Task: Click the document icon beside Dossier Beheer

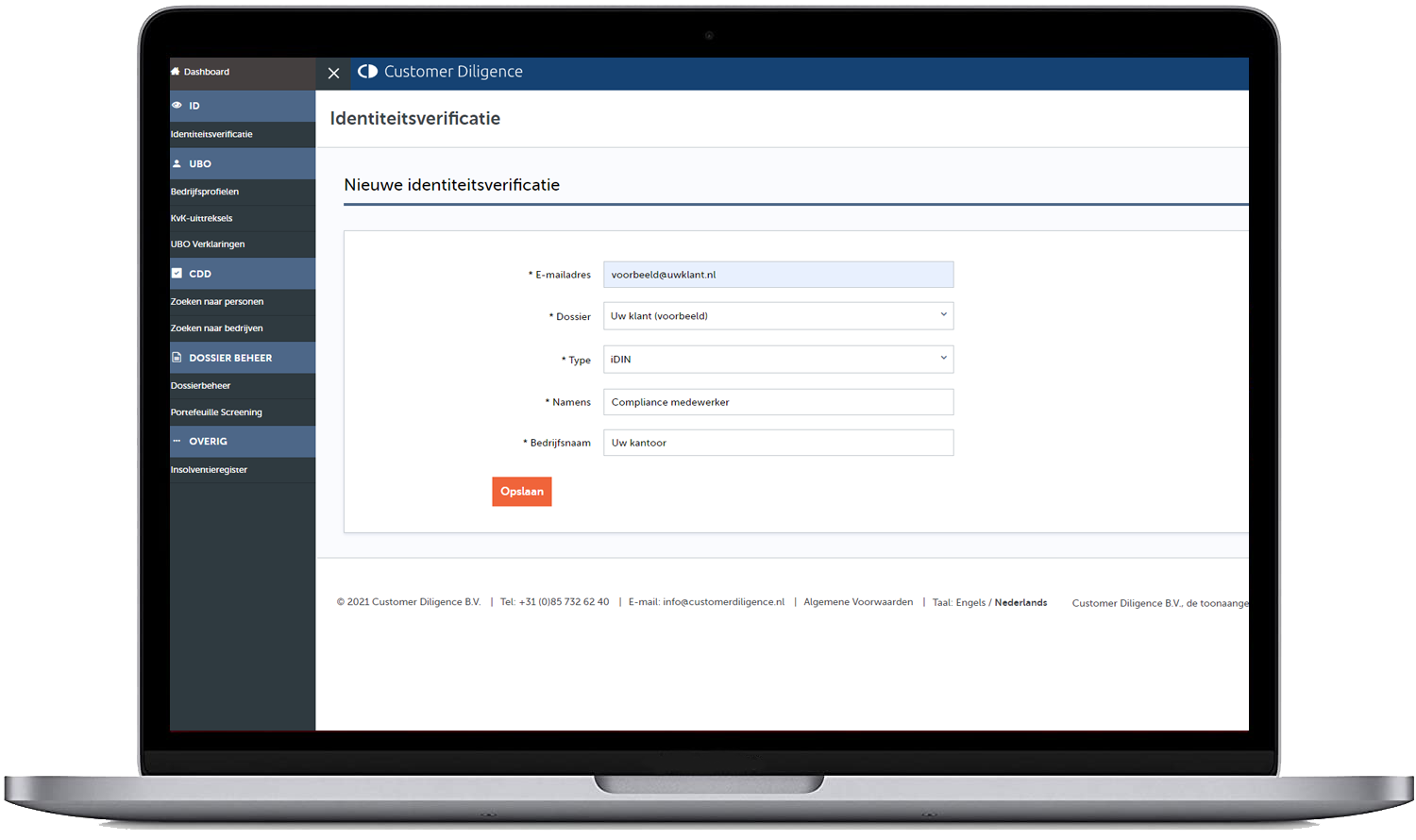Action: [177, 358]
